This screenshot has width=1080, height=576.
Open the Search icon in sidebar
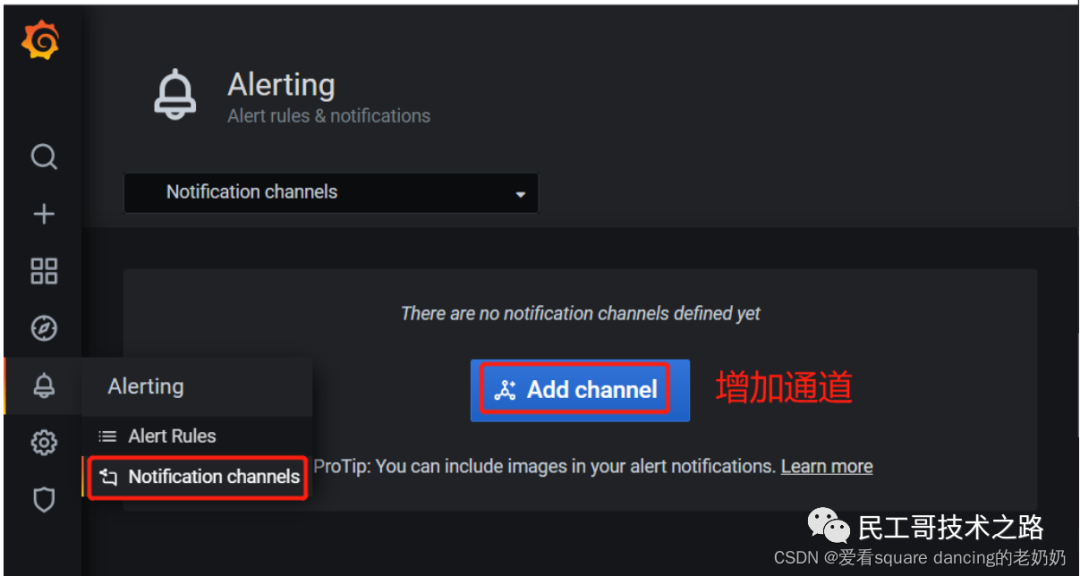[x=44, y=157]
